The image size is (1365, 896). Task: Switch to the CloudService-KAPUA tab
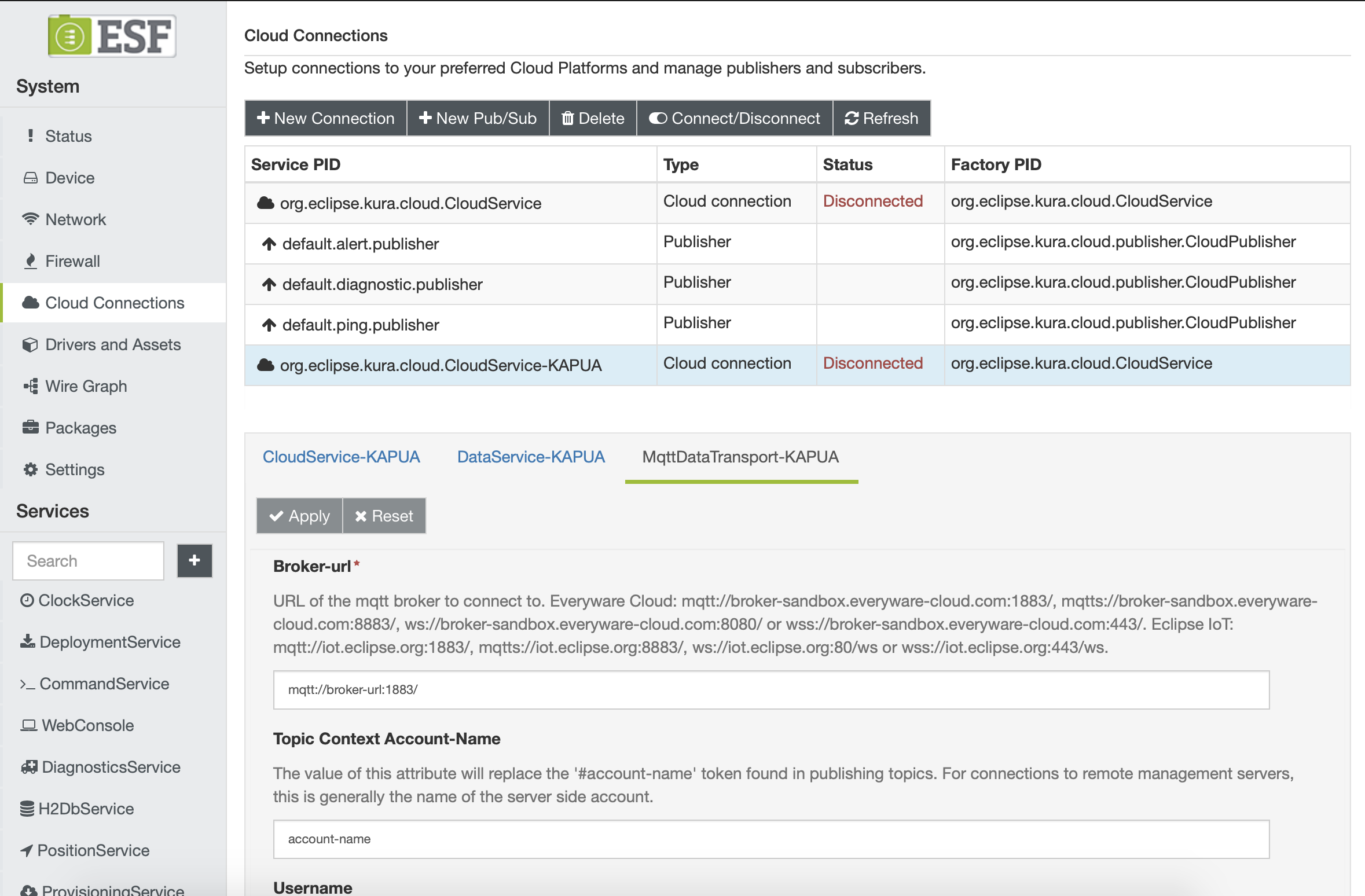pyautogui.click(x=341, y=457)
